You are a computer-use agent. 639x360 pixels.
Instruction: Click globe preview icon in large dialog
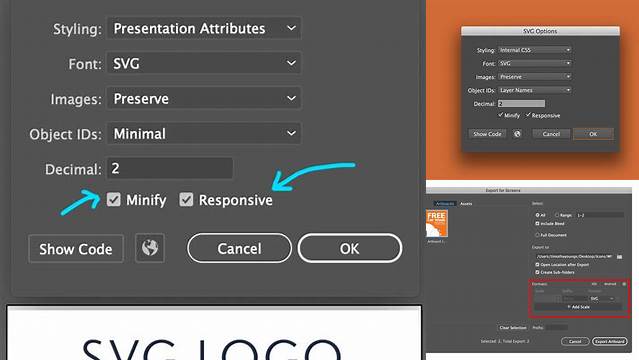pyautogui.click(x=150, y=248)
